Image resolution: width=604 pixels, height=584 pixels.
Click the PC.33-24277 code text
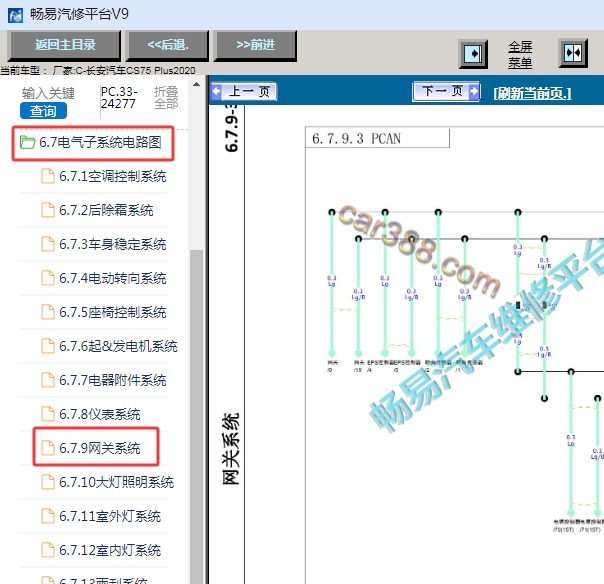[x=119, y=97]
